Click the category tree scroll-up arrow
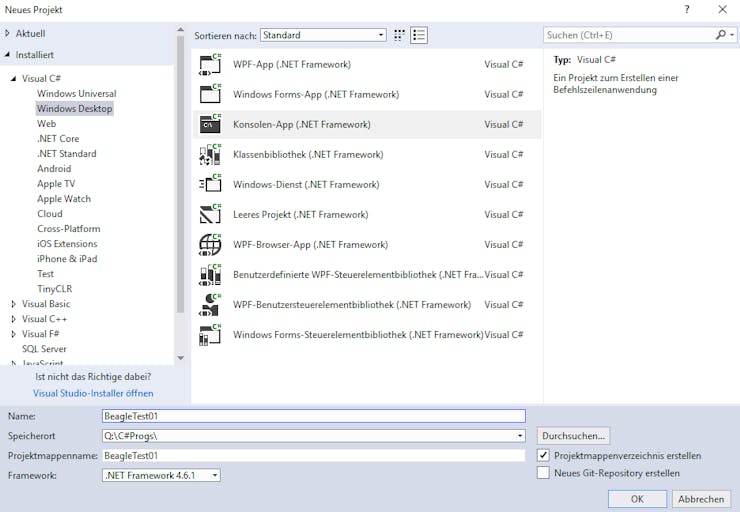The width and height of the screenshot is (740, 512). tap(180, 30)
